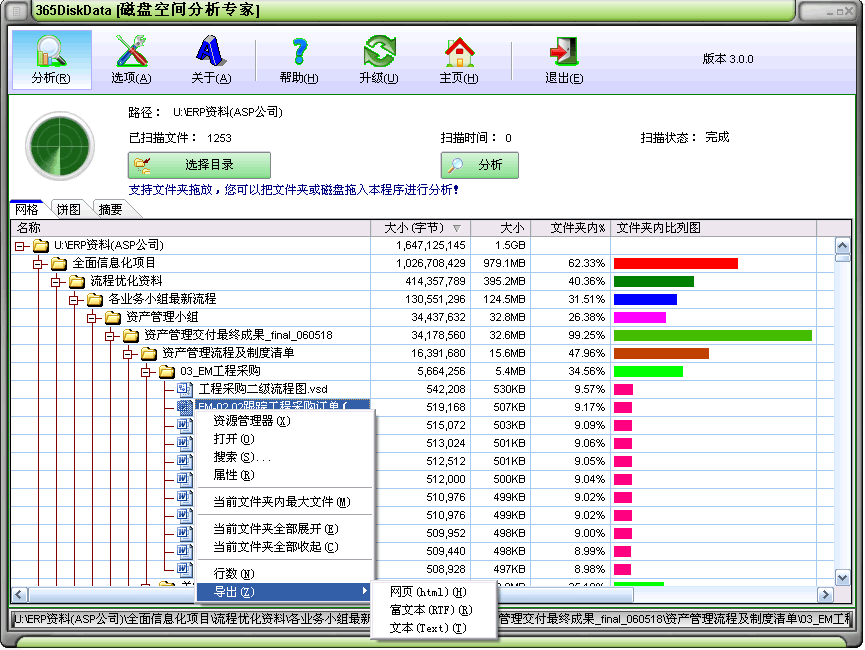Open Options (选项) from the toolbar
Image resolution: width=865 pixels, height=650 pixels.
131,60
